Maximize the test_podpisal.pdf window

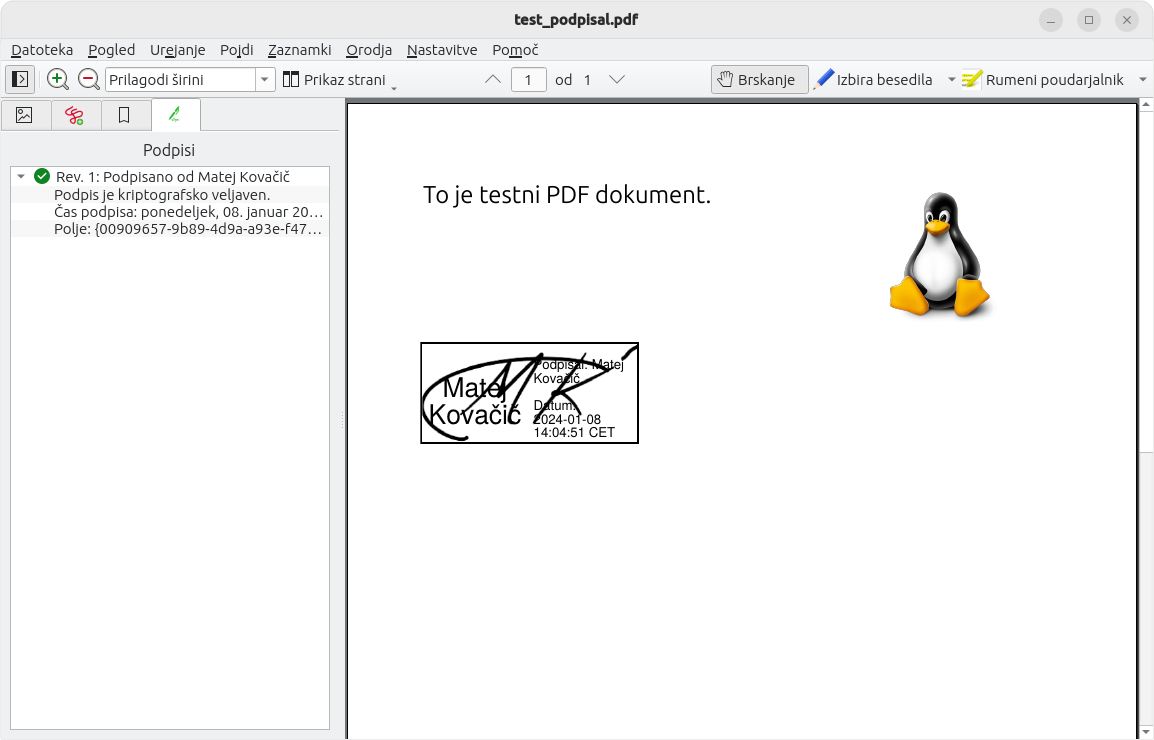pos(1089,20)
